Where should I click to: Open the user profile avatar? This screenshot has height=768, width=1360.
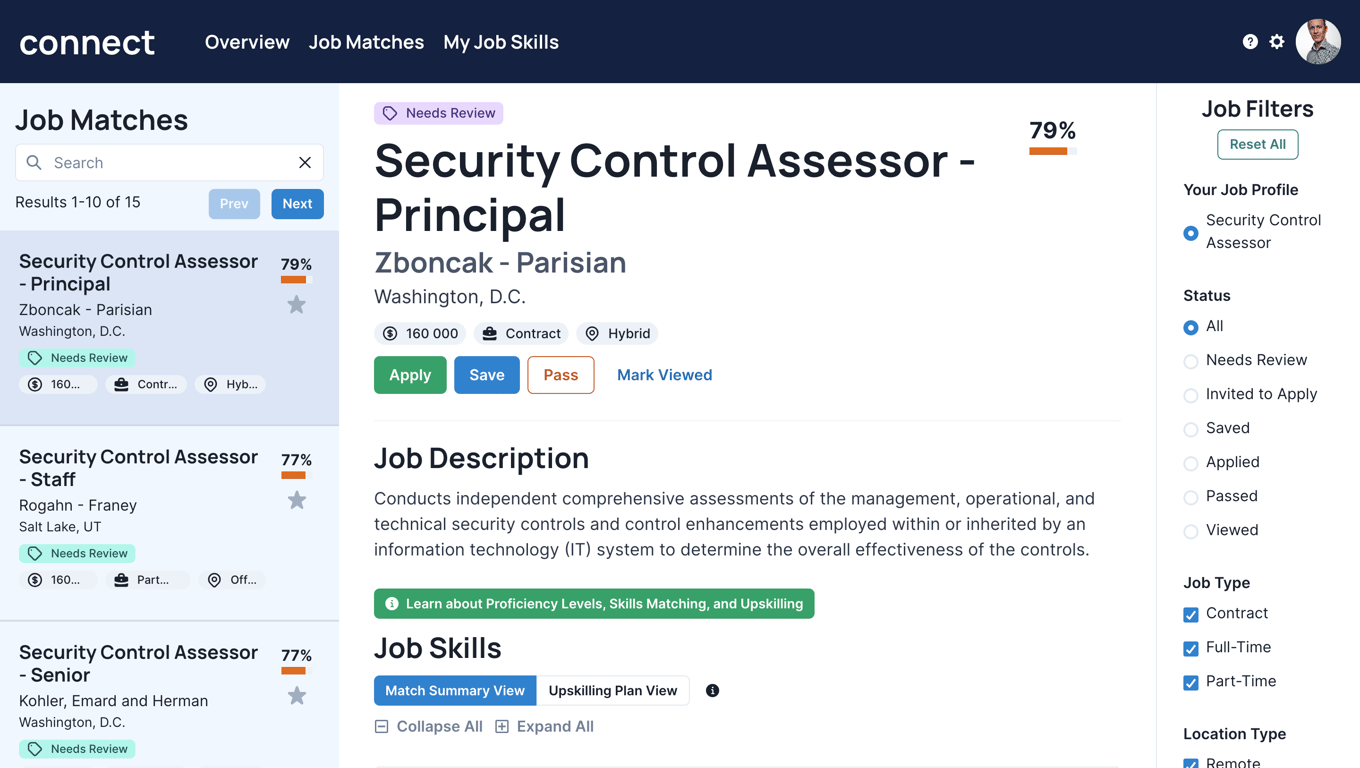[1318, 42]
